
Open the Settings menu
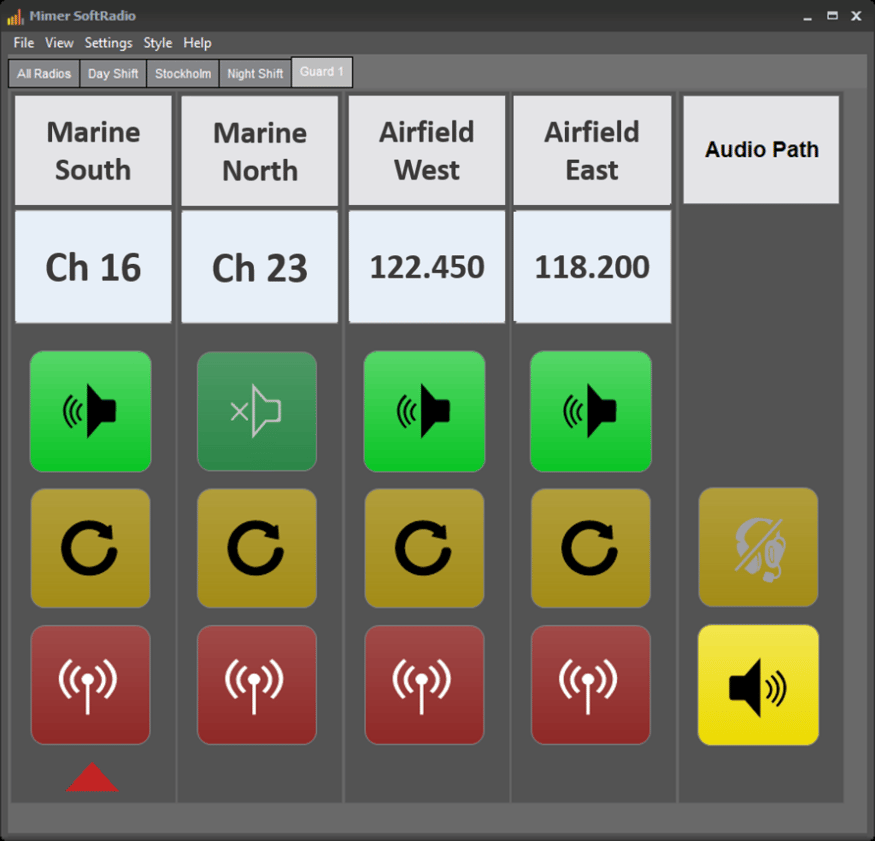click(108, 43)
